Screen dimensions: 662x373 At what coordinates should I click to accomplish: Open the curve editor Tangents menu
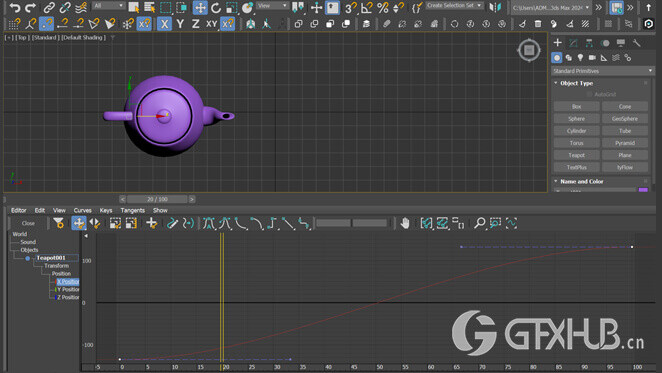133,210
